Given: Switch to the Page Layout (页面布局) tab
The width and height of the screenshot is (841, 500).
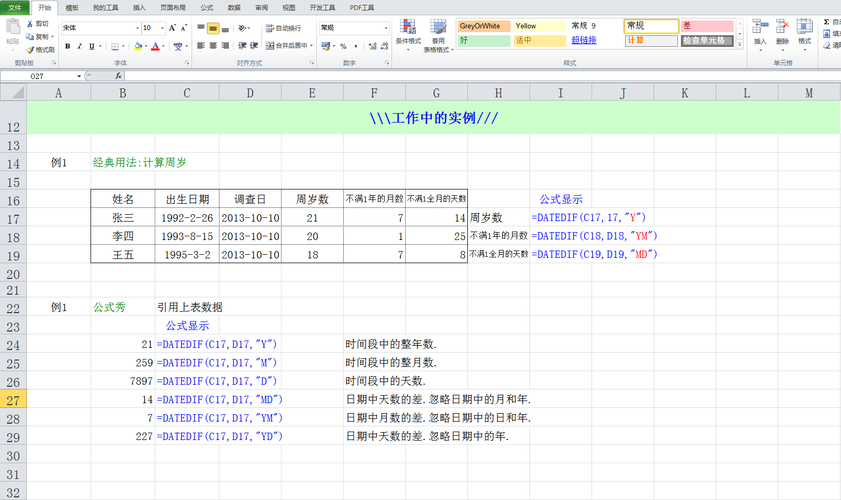Looking at the screenshot, I should 173,8.
